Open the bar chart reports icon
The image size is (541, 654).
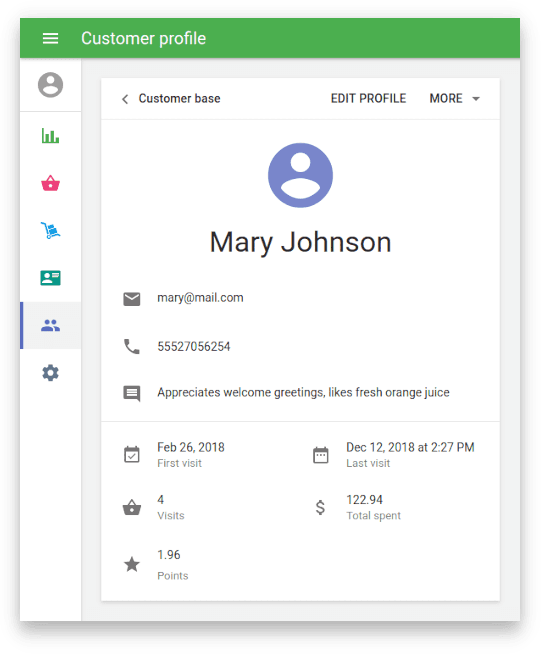pos(50,136)
